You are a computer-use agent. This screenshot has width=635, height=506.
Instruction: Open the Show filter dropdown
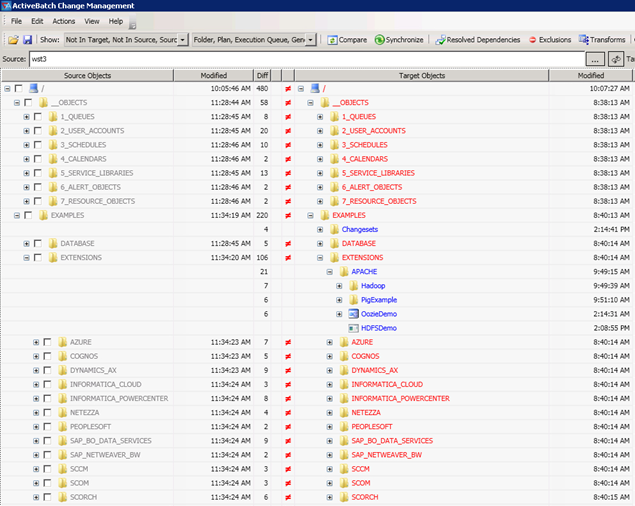(182, 40)
